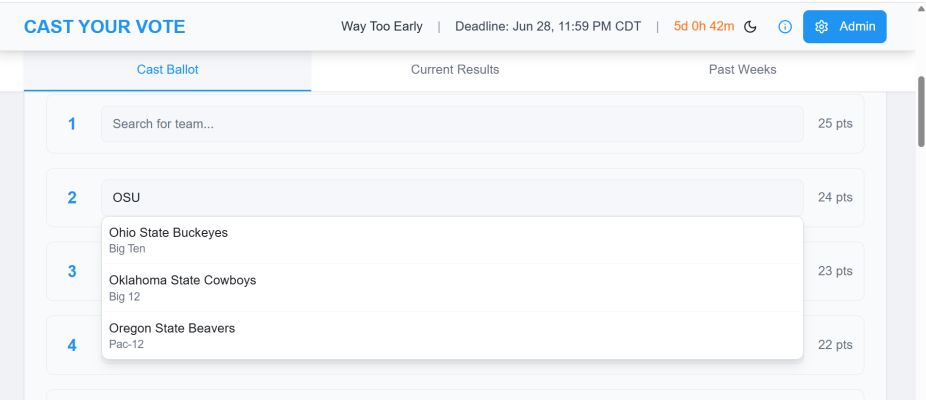Select the Cast Ballot tab
This screenshot has width=926, height=400.
coord(168,70)
